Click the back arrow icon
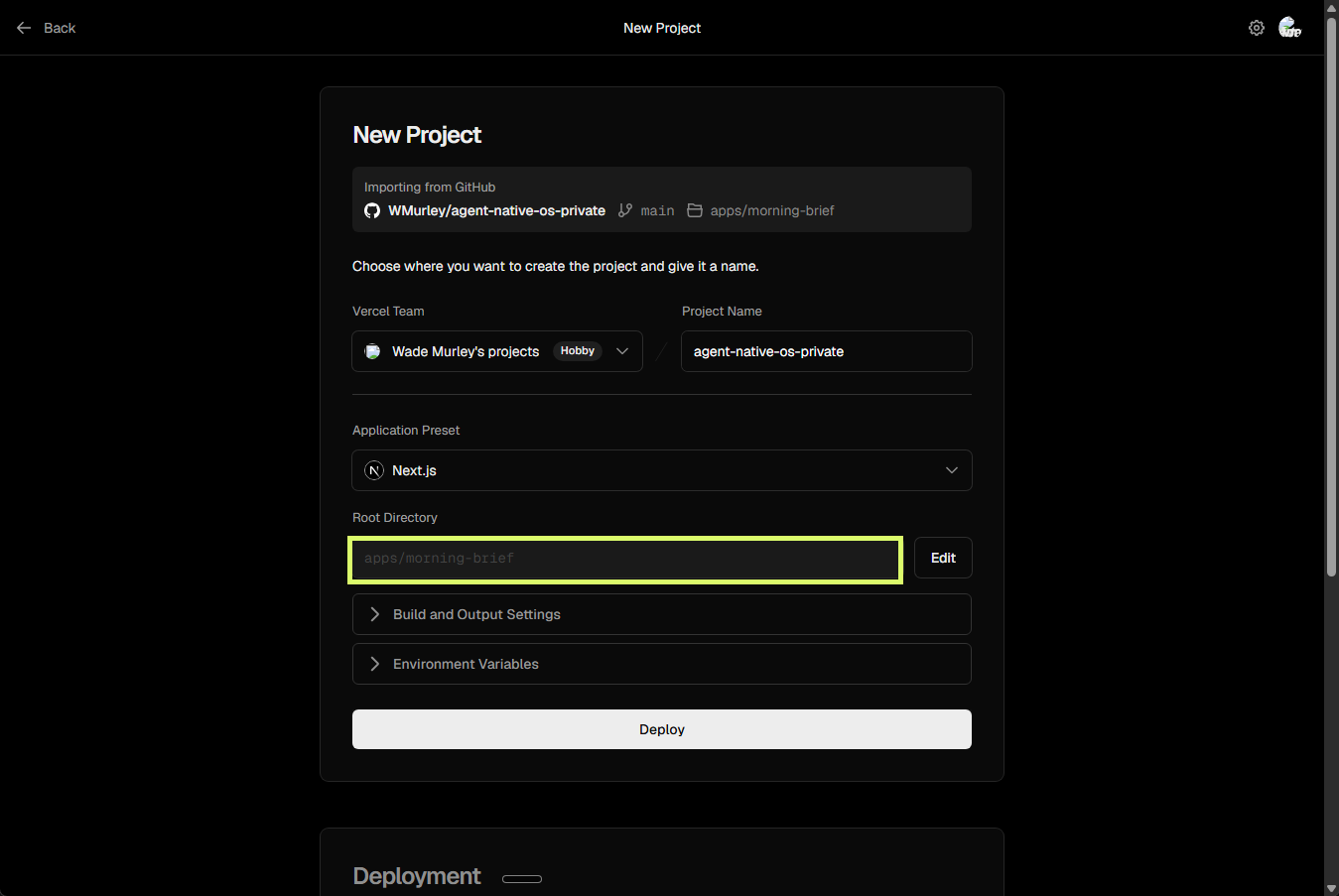The height and width of the screenshot is (896, 1339). click(24, 28)
